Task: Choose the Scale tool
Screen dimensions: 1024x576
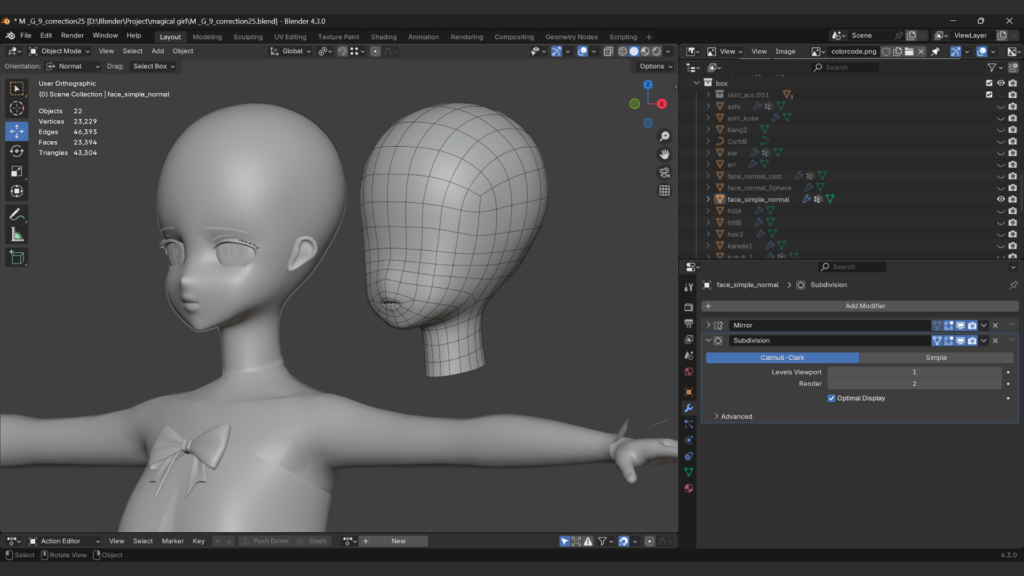Action: 17,171
